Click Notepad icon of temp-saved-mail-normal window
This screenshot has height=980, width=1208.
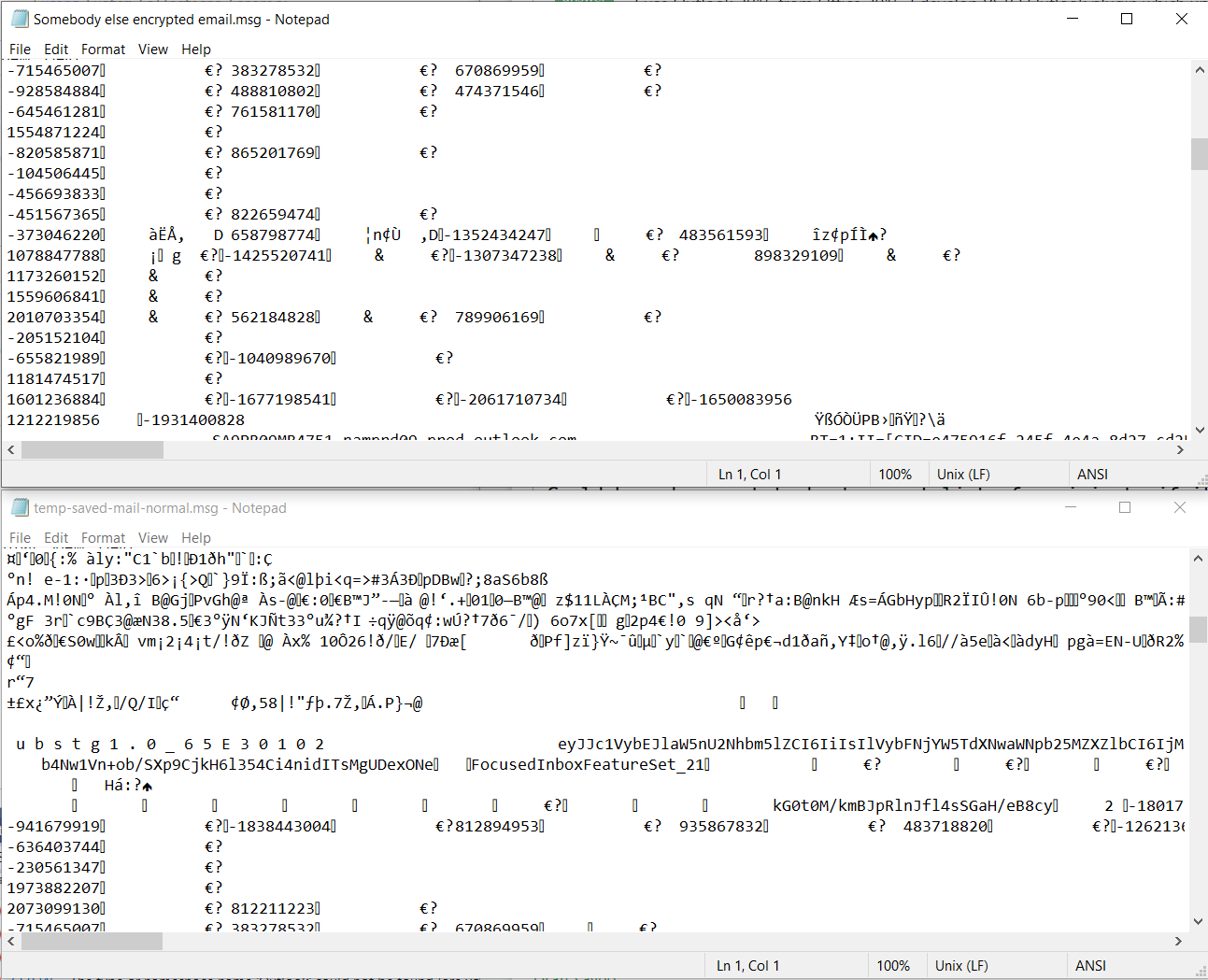19,507
